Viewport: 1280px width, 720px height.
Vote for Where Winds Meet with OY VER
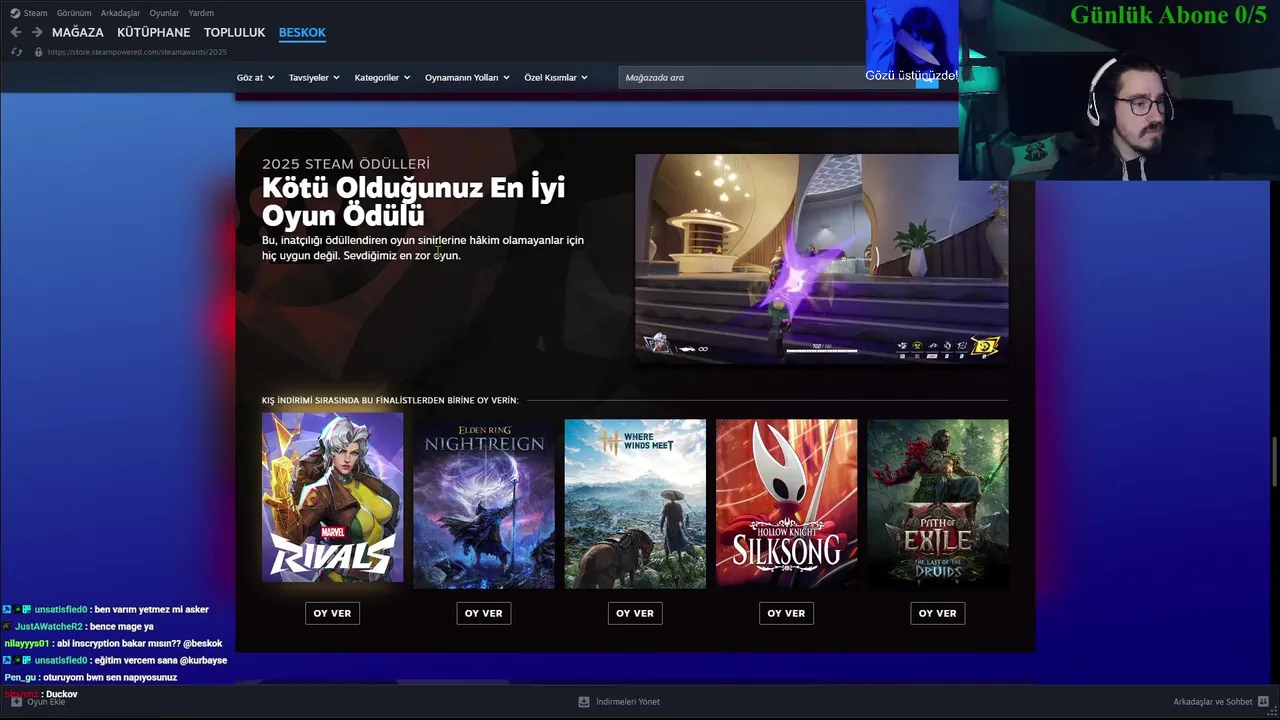click(x=635, y=613)
